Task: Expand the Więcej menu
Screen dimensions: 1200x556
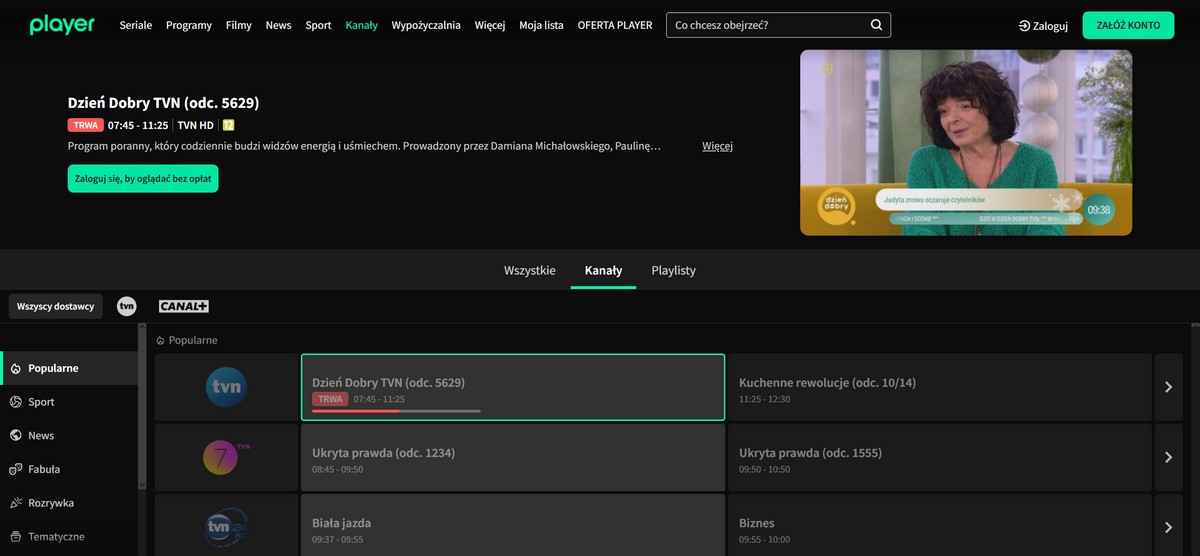Action: pyautogui.click(x=490, y=25)
